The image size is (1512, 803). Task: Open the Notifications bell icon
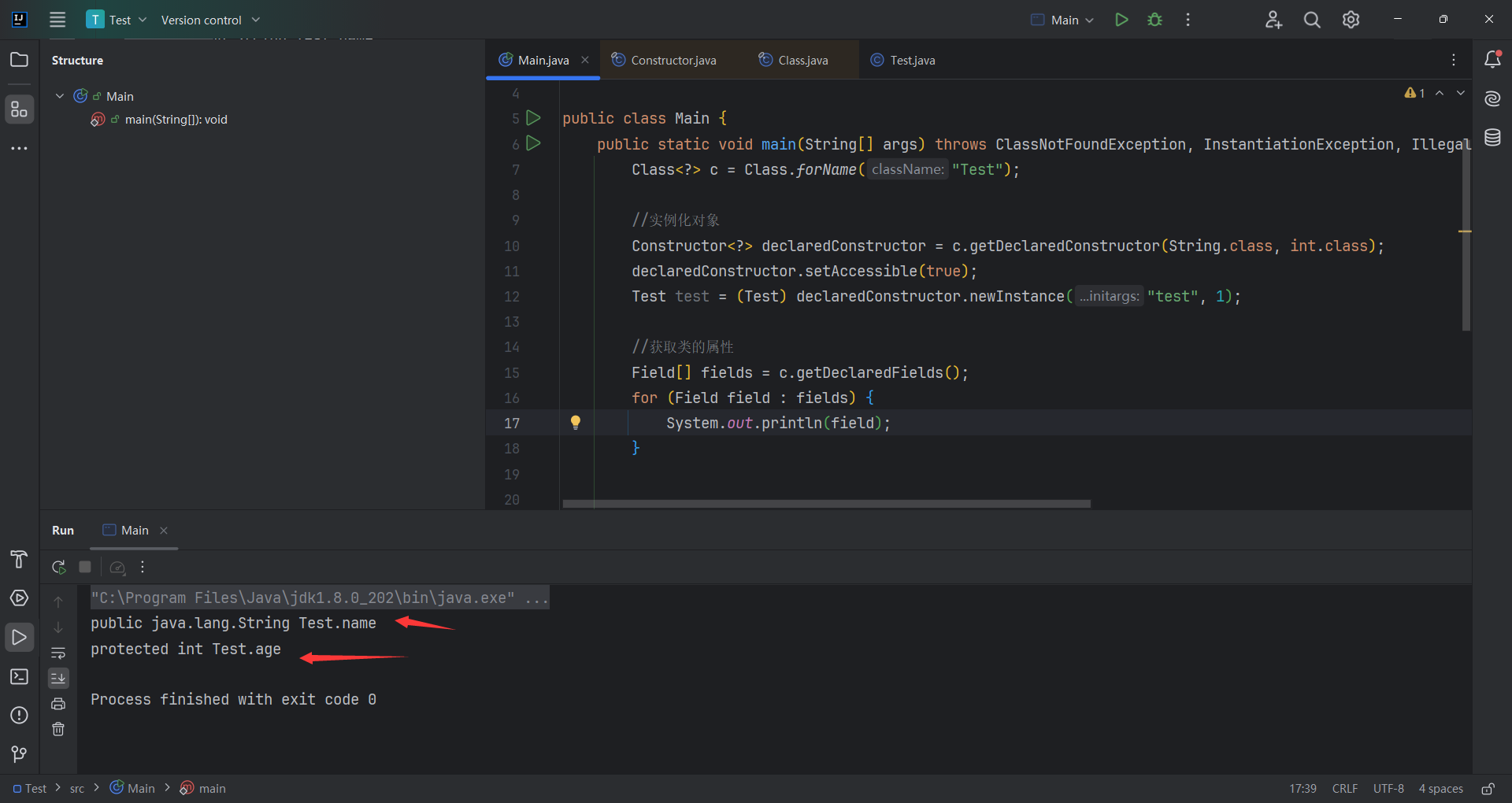[1492, 59]
